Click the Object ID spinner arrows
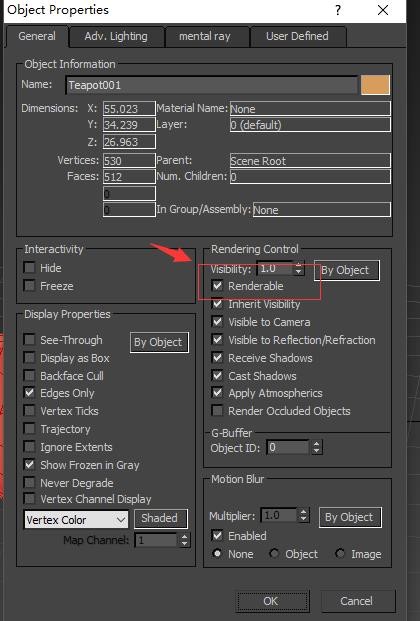The width and height of the screenshot is (420, 621). pyautogui.click(x=316, y=448)
